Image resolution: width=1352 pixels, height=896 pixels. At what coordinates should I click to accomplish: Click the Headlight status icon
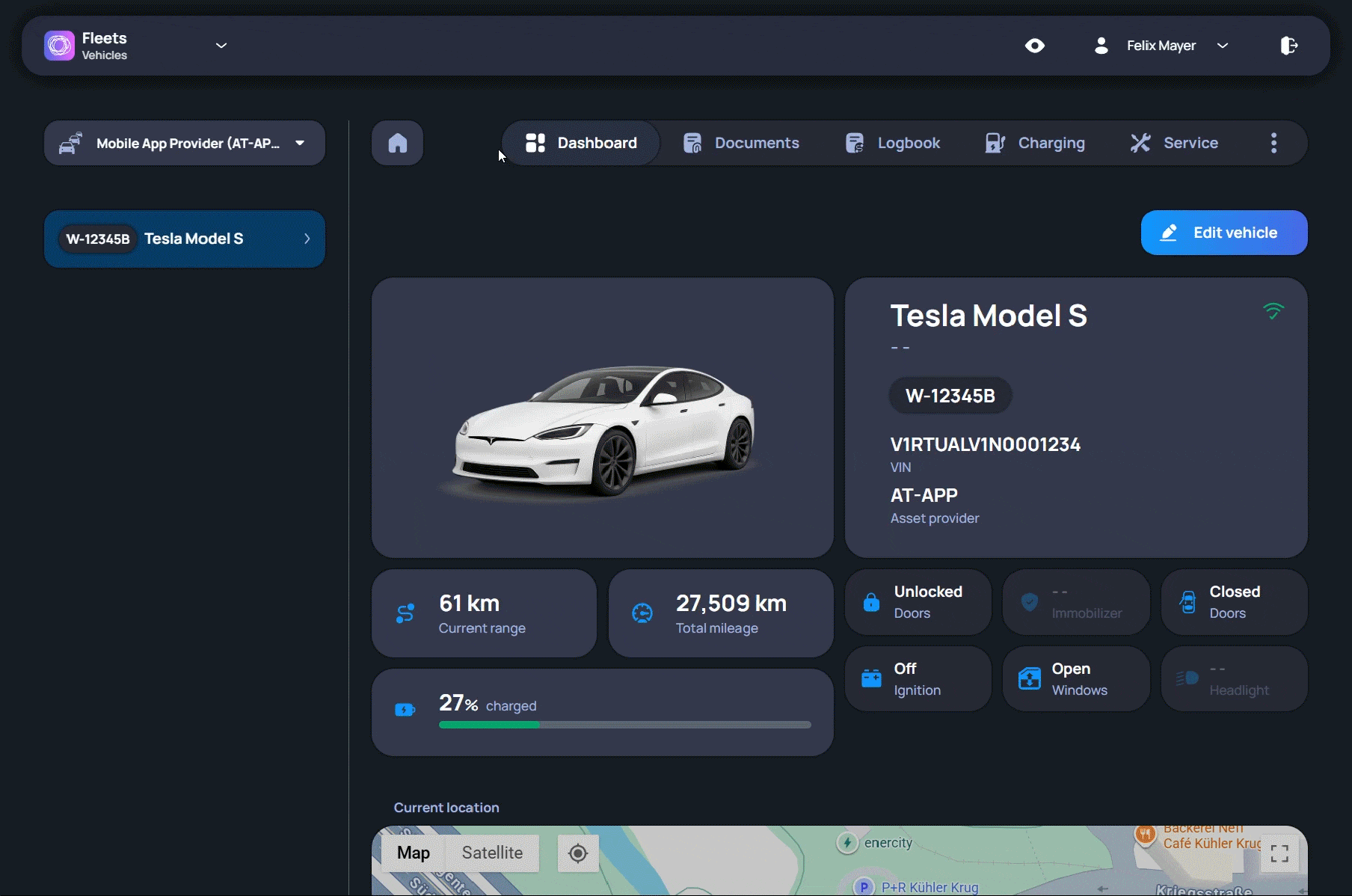point(1187,678)
